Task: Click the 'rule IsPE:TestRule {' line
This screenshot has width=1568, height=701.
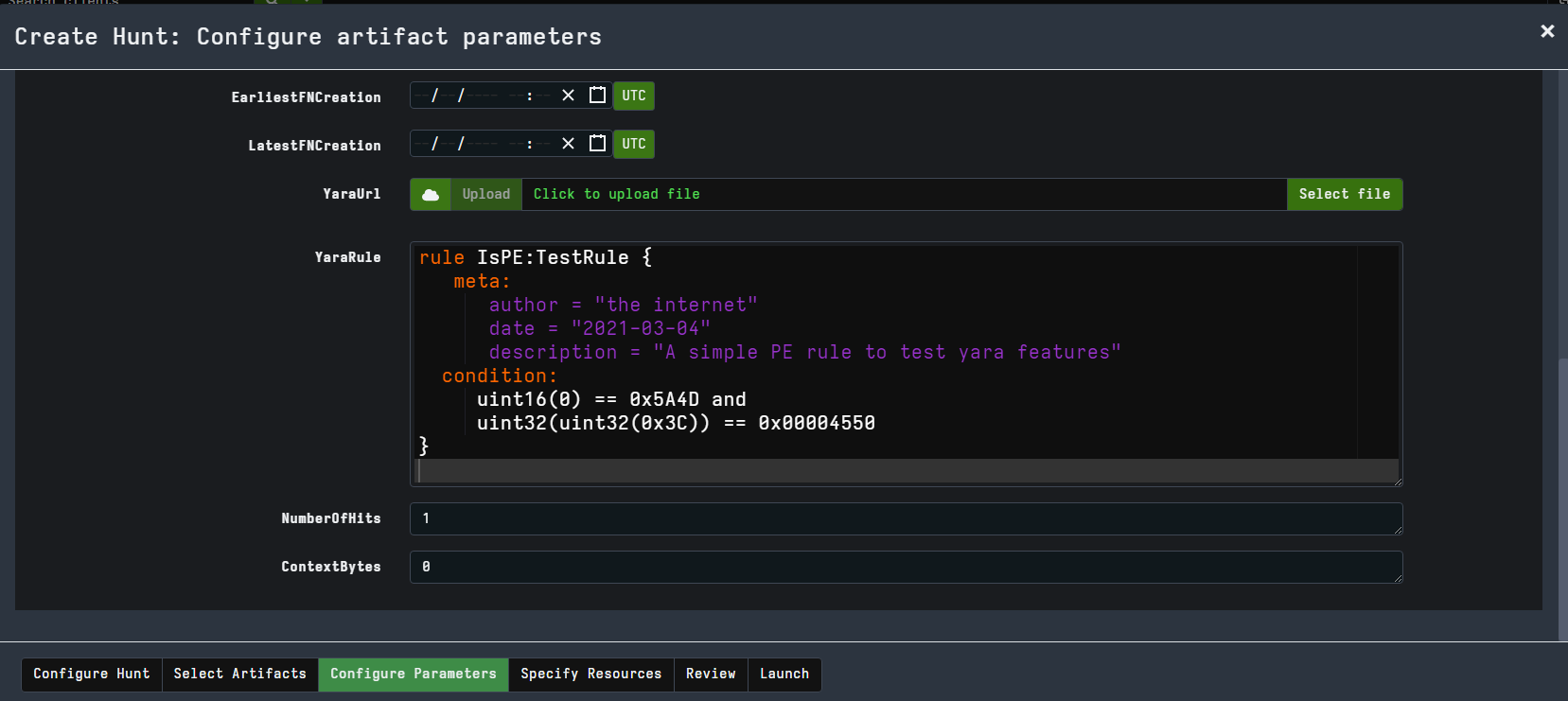Action: coord(536,257)
